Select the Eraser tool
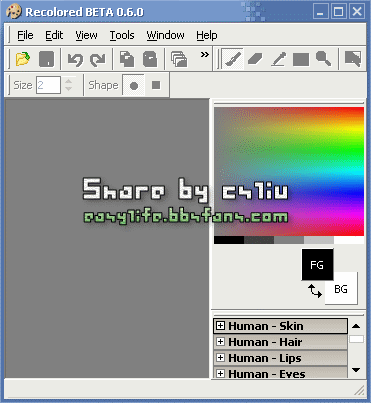The height and width of the screenshot is (403, 371). [255, 59]
